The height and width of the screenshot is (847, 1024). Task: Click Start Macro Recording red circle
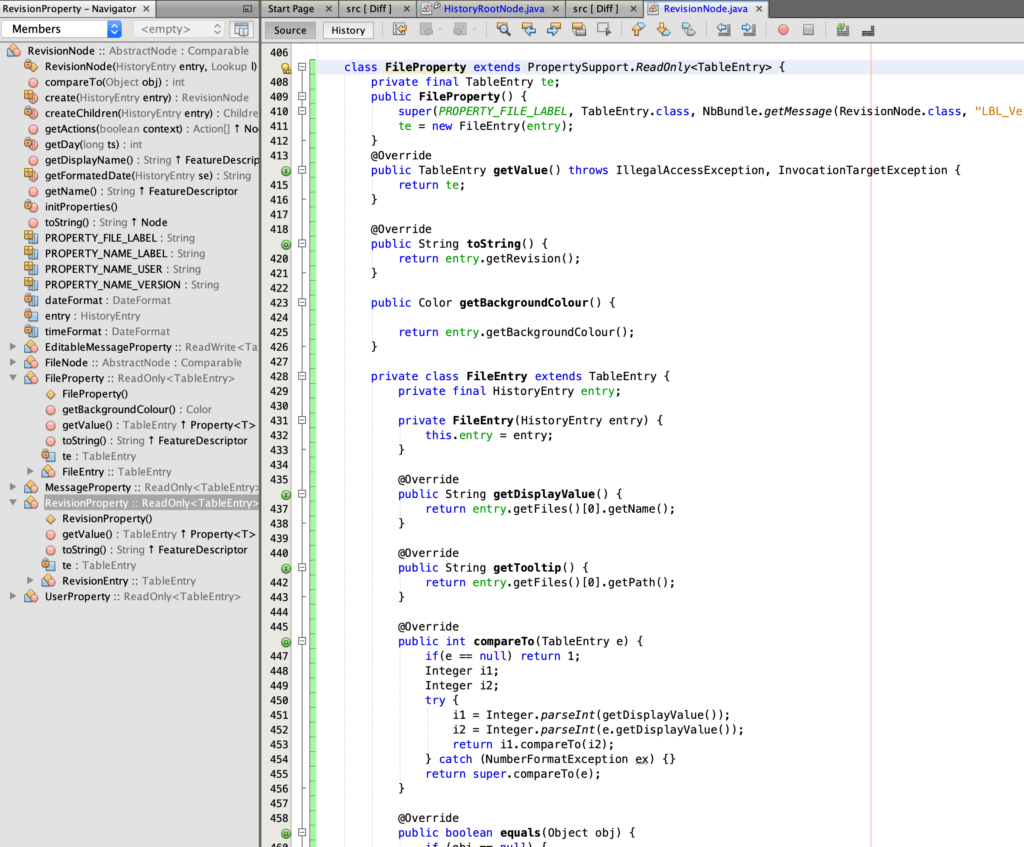(x=782, y=30)
